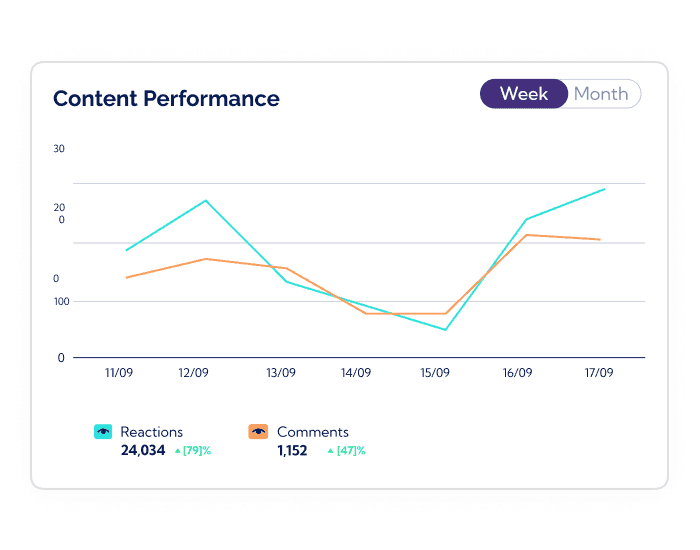Switch to the Week view
The width and height of the screenshot is (700, 550).
click(x=524, y=94)
